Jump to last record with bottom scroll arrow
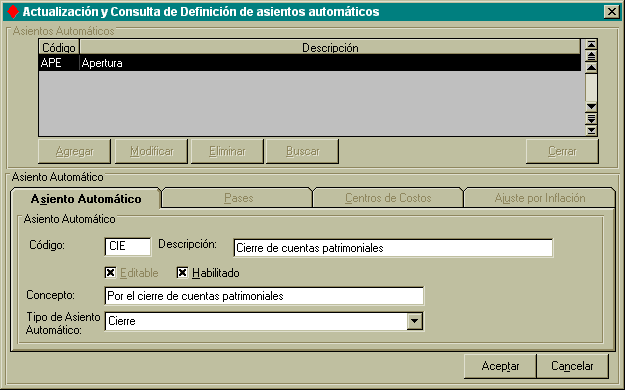The image size is (625, 390). 591,130
